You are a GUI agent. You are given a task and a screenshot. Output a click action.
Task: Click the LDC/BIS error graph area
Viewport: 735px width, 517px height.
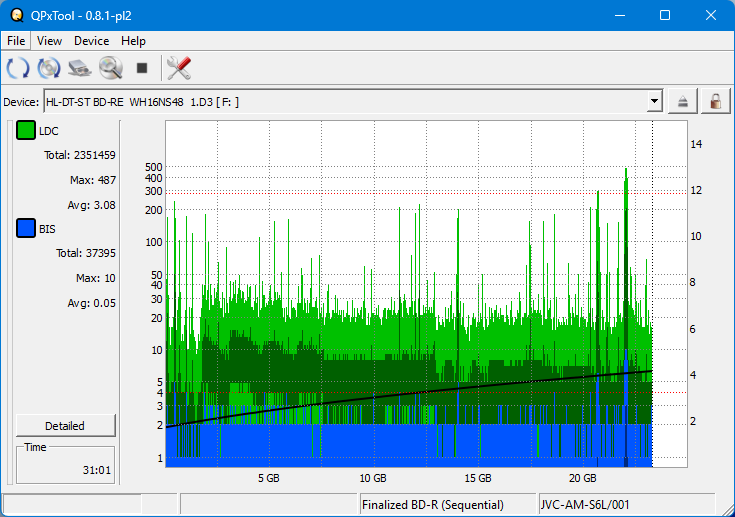coord(426,294)
